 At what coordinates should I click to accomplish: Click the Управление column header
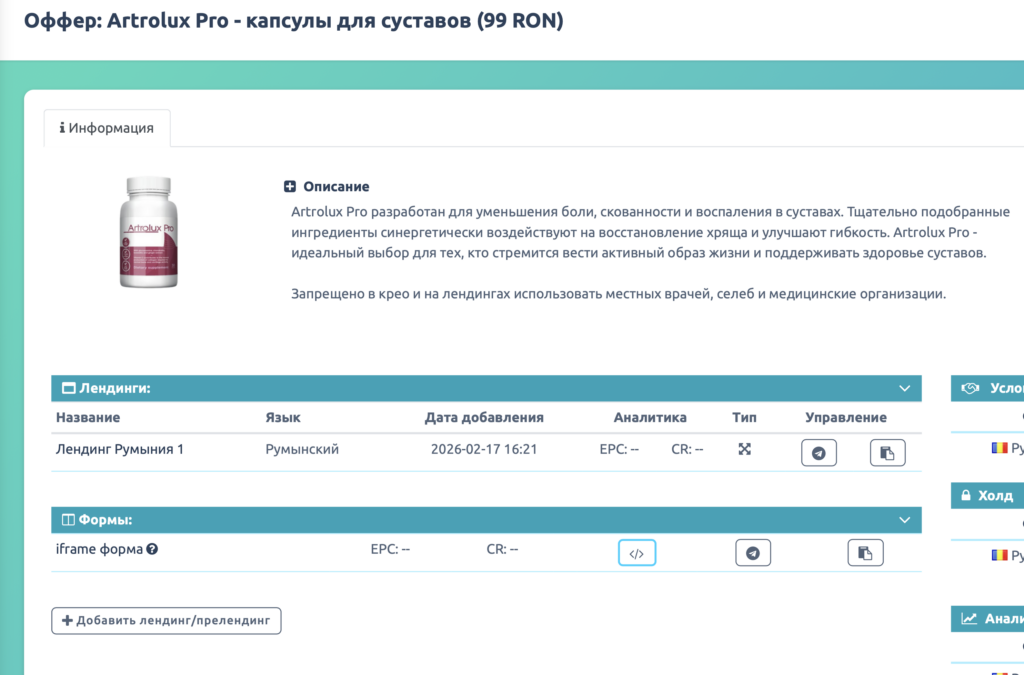(846, 417)
